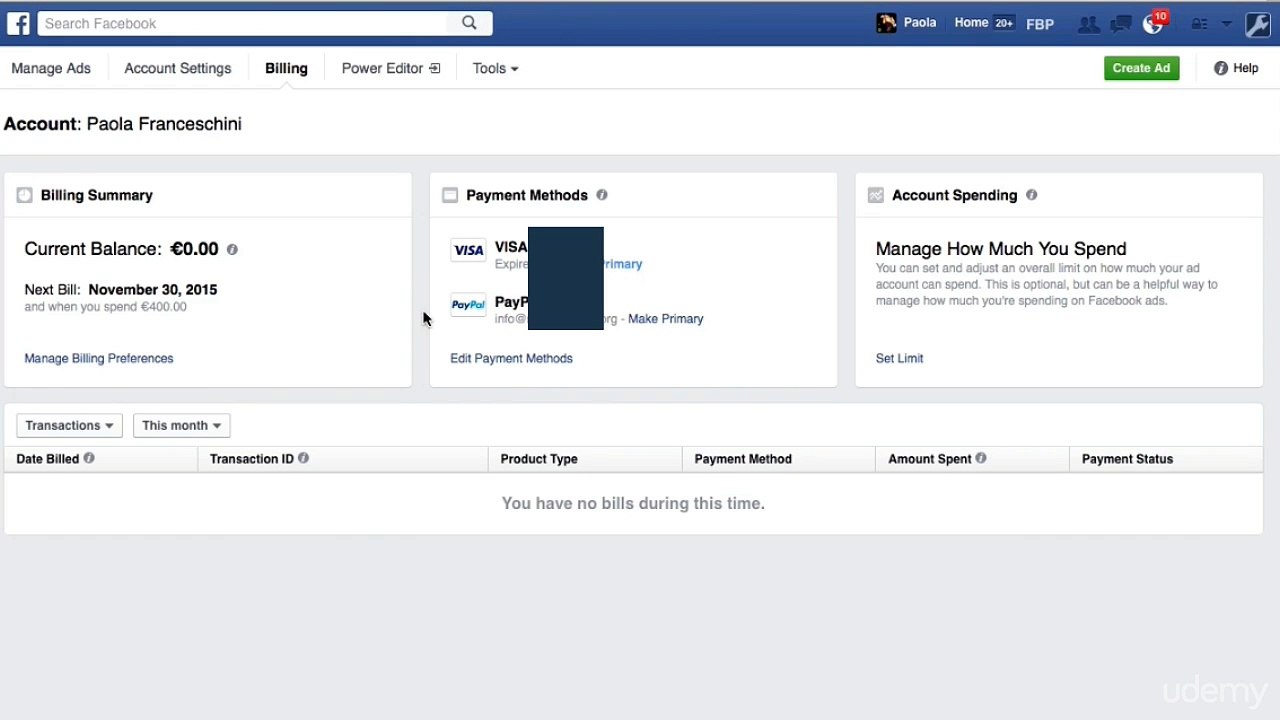Open Manage Billing Preferences link
1280x720 pixels.
click(99, 358)
